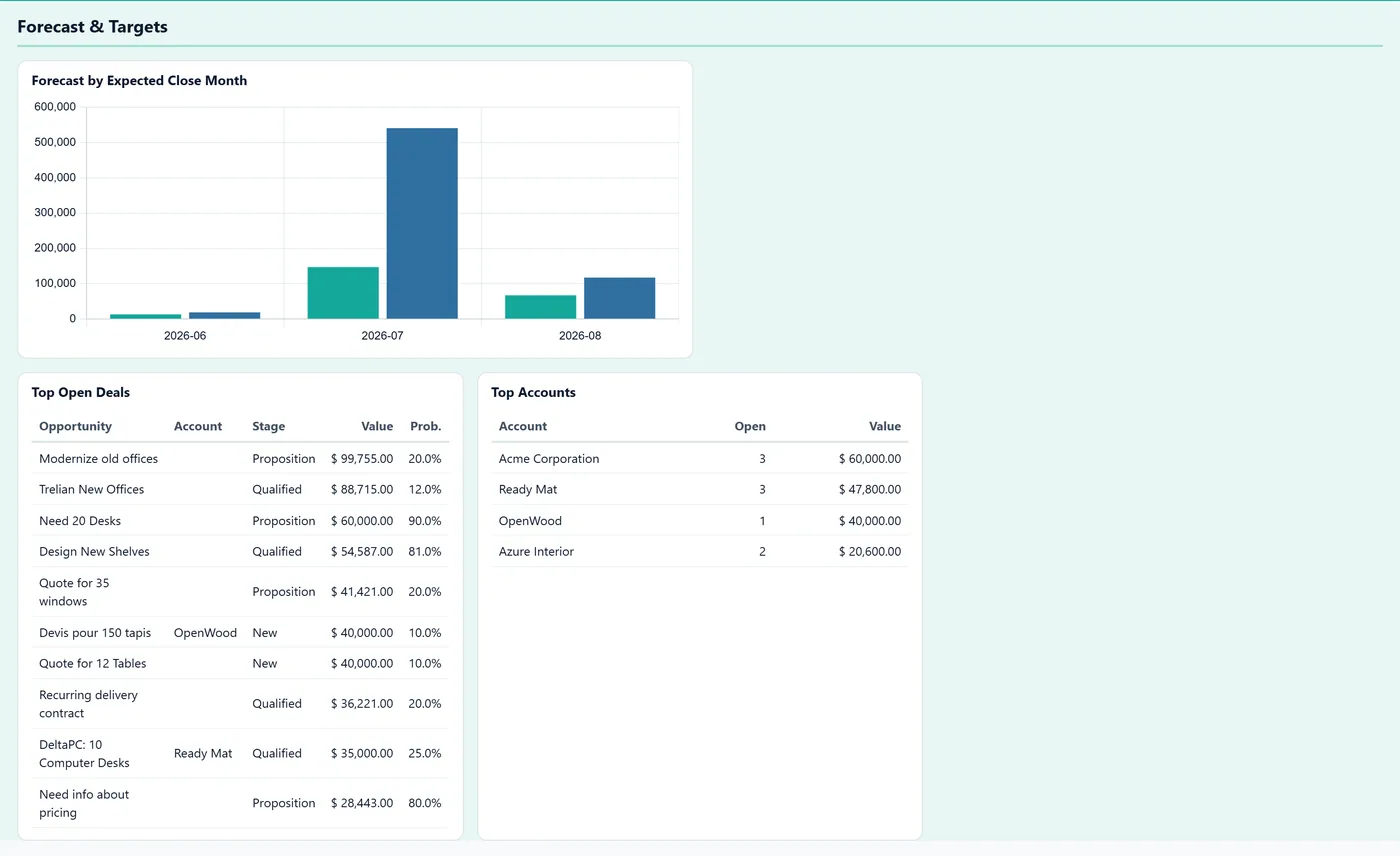This screenshot has width=1400, height=856.
Task: Select the Recurring delivery contract opportunity
Action: coord(88,704)
